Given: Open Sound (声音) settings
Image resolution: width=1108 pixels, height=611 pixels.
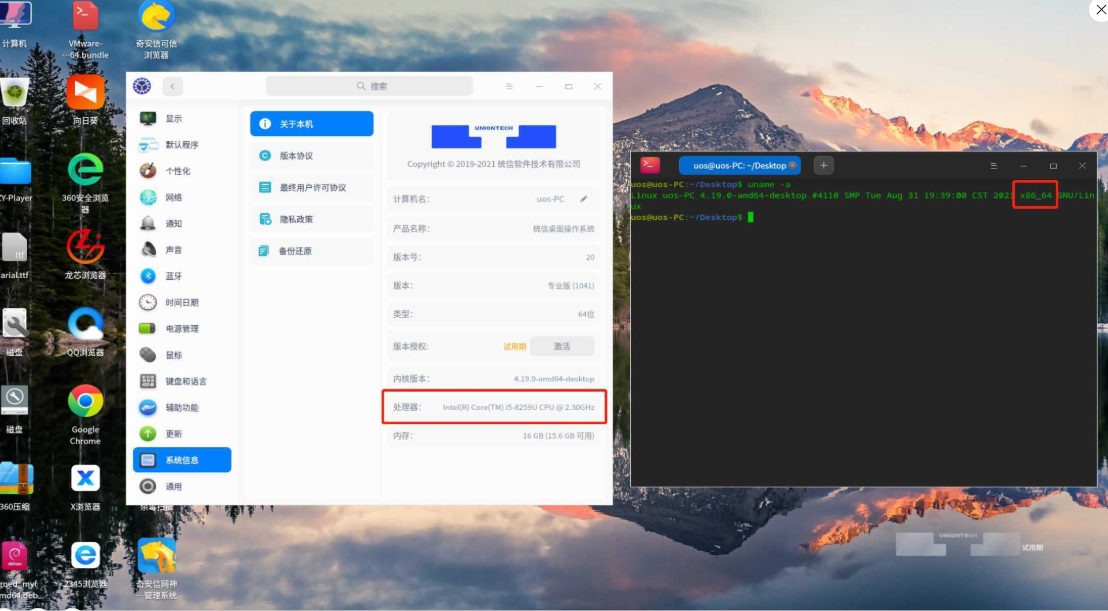Looking at the screenshot, I should (182, 250).
